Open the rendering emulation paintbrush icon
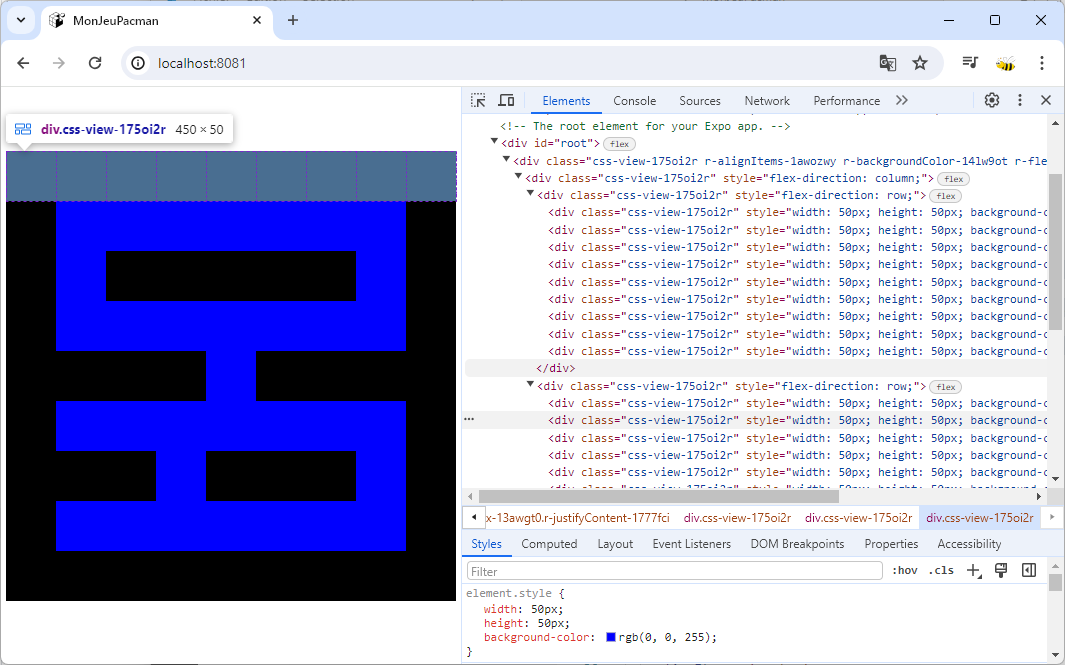This screenshot has width=1065, height=665. pyautogui.click(x=1000, y=571)
